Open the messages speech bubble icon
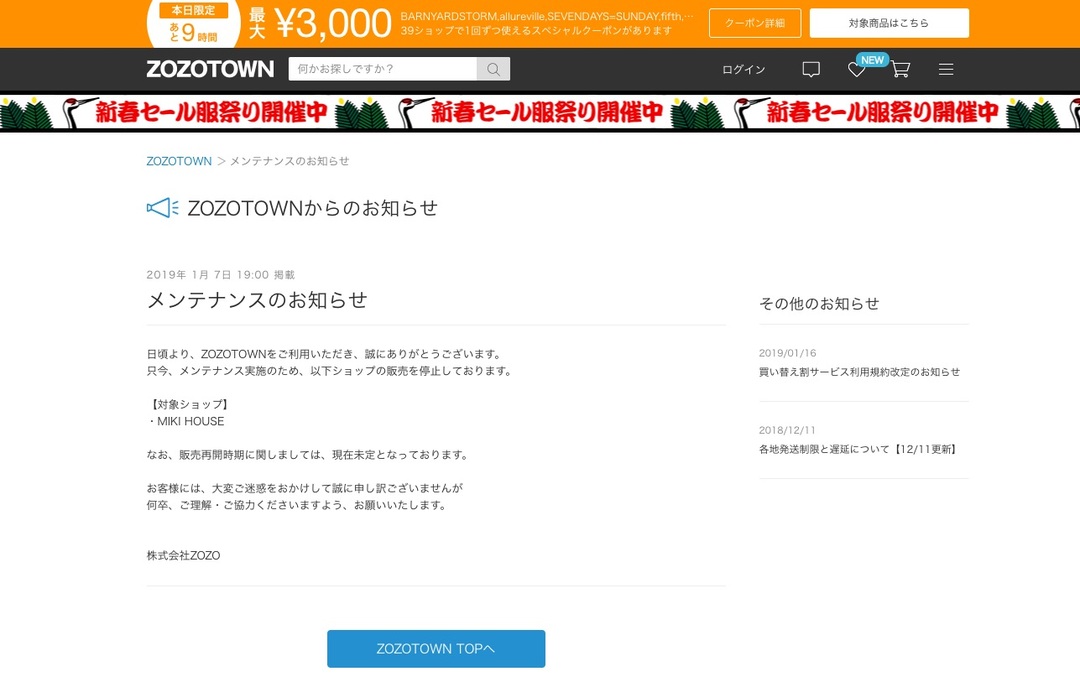 click(x=811, y=69)
